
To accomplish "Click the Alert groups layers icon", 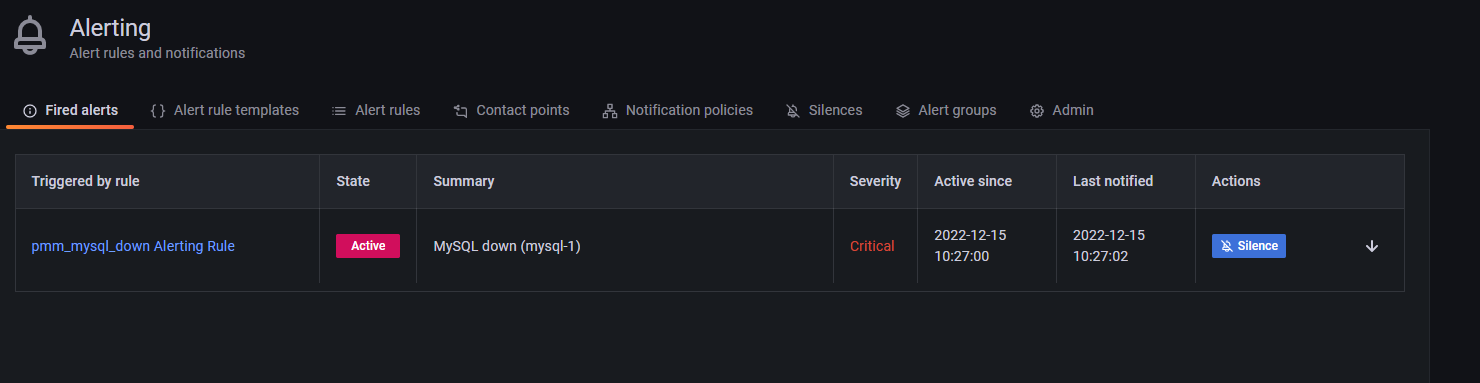I will pyautogui.click(x=903, y=111).
